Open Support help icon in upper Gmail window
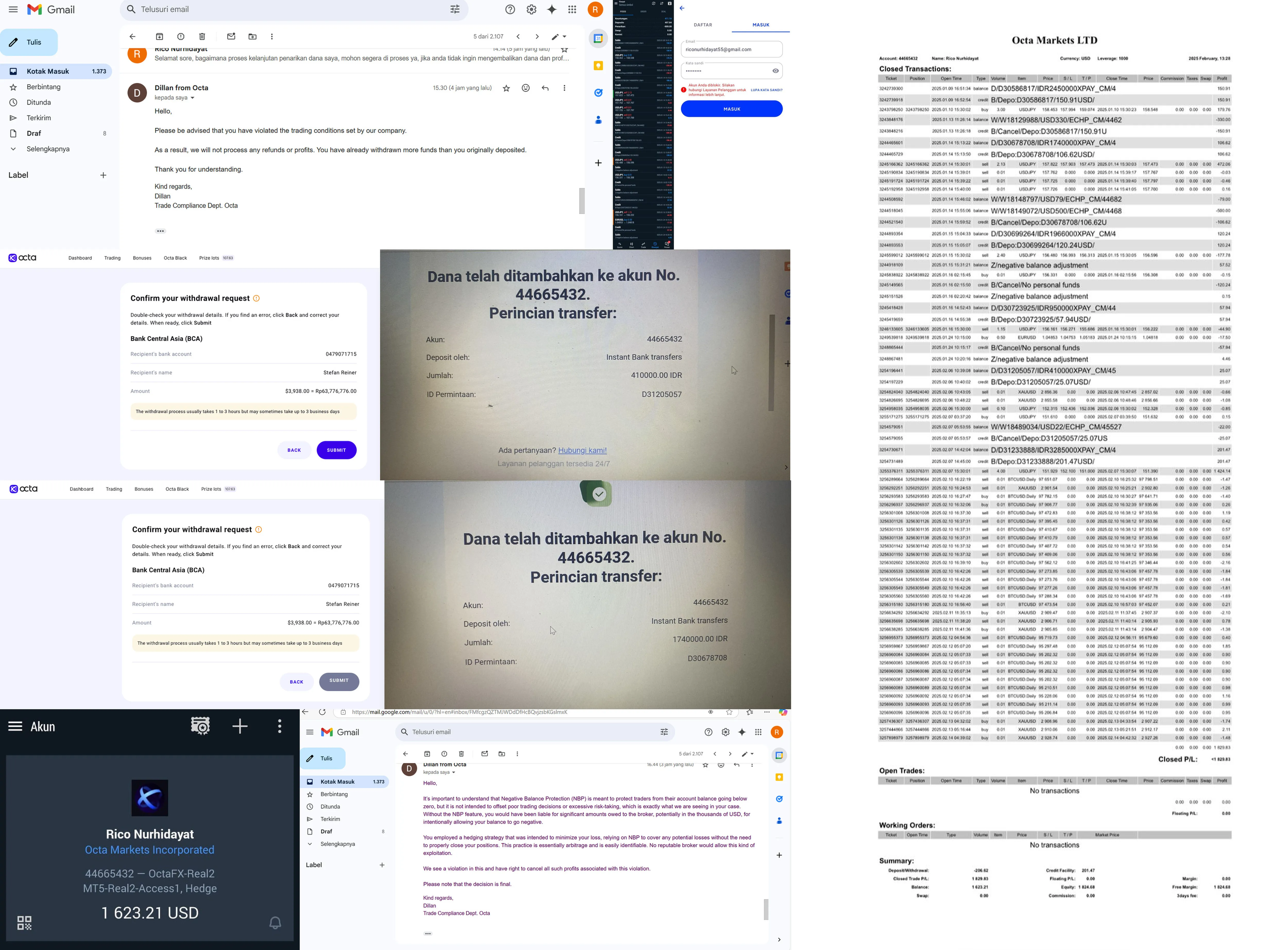1288x950 pixels. [510, 9]
